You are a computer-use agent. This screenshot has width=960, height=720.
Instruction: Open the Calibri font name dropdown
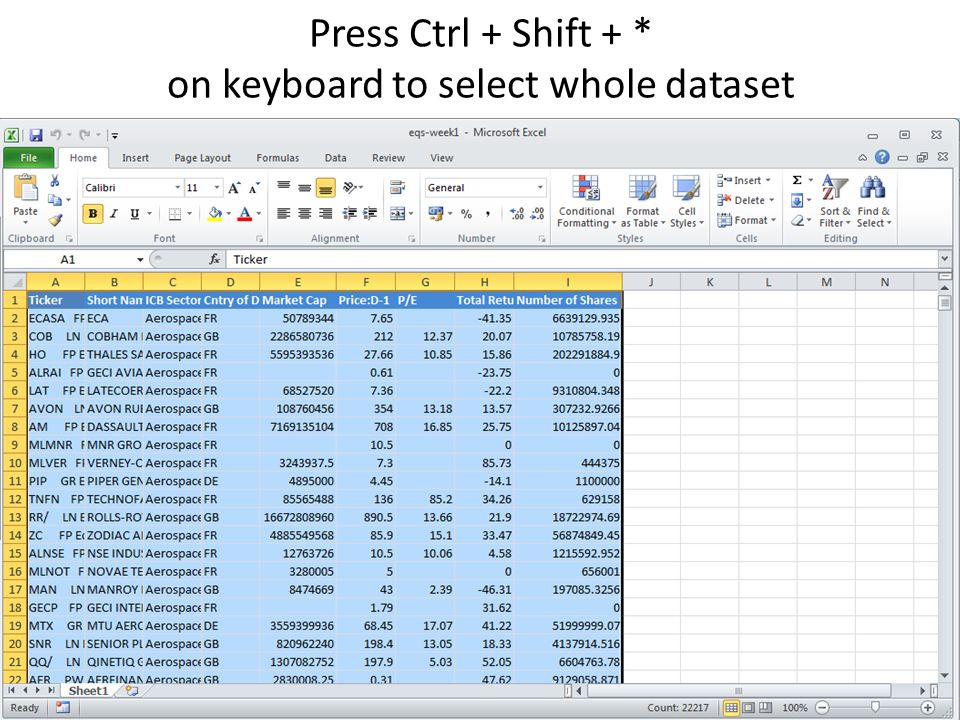coord(178,187)
